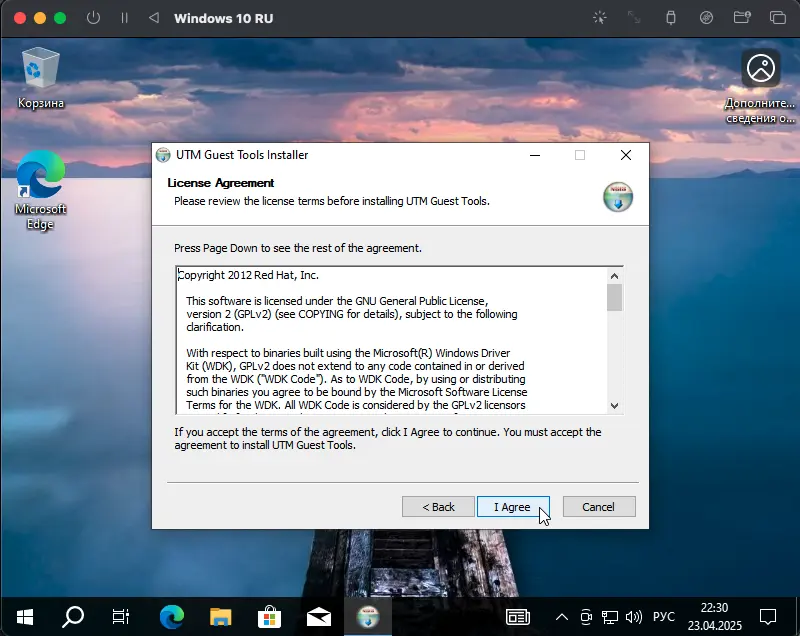The image size is (800, 636).
Task: Click the 'Copyright 2012 Red Hat, Inc.' line
Action: 248,275
